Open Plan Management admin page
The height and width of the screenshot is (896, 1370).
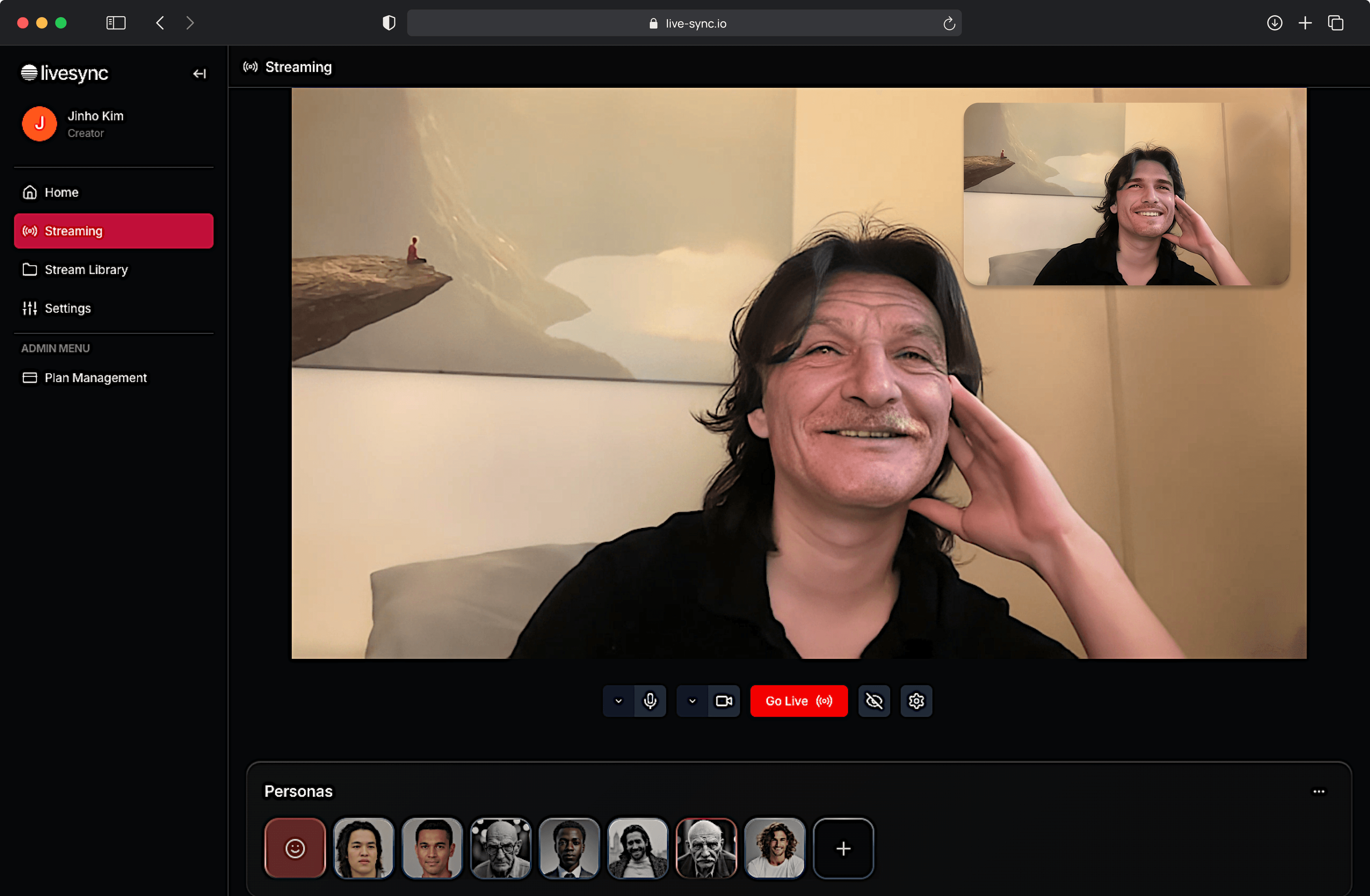(96, 377)
